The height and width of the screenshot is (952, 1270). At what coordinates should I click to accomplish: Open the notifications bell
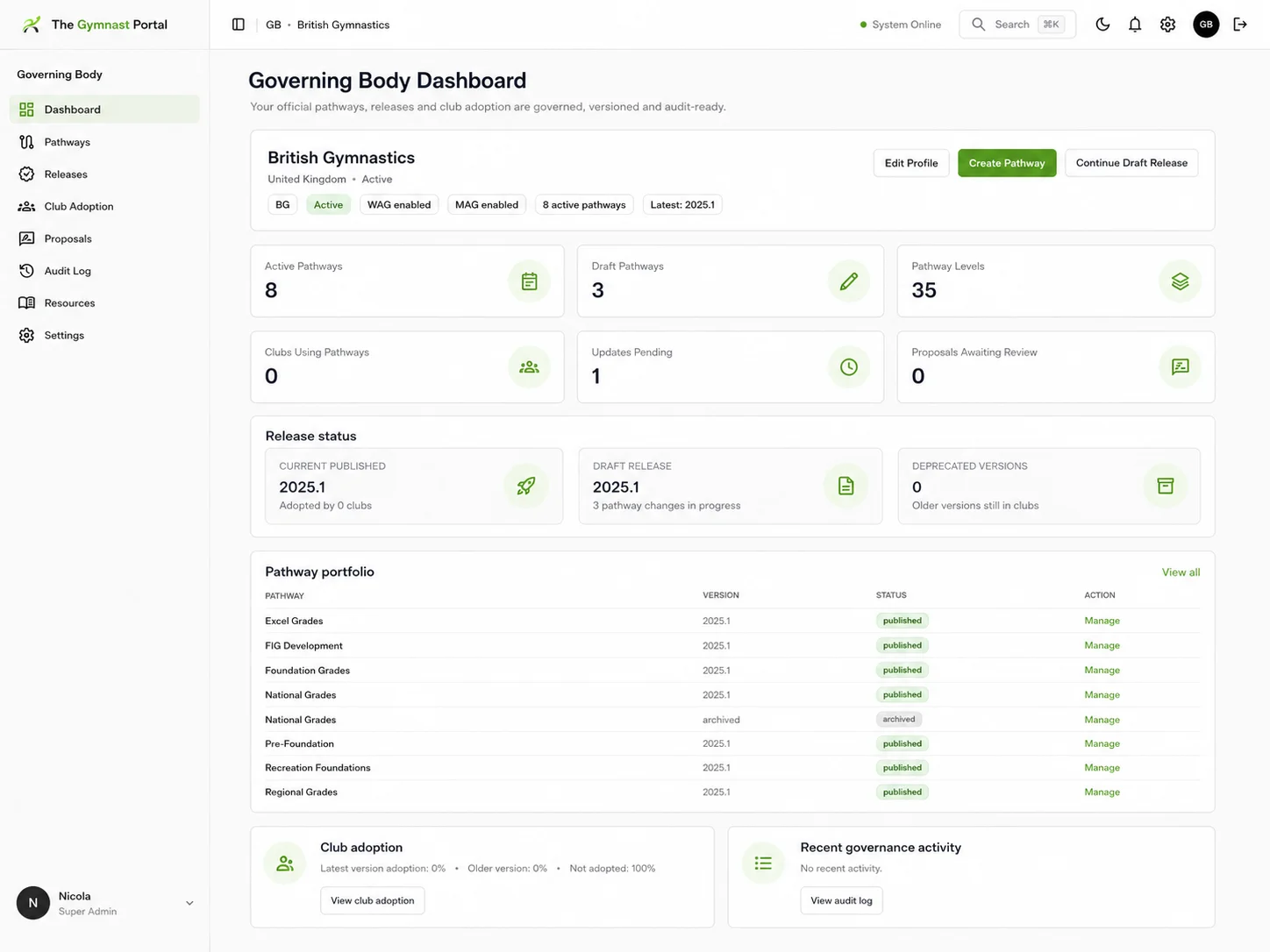1135,25
